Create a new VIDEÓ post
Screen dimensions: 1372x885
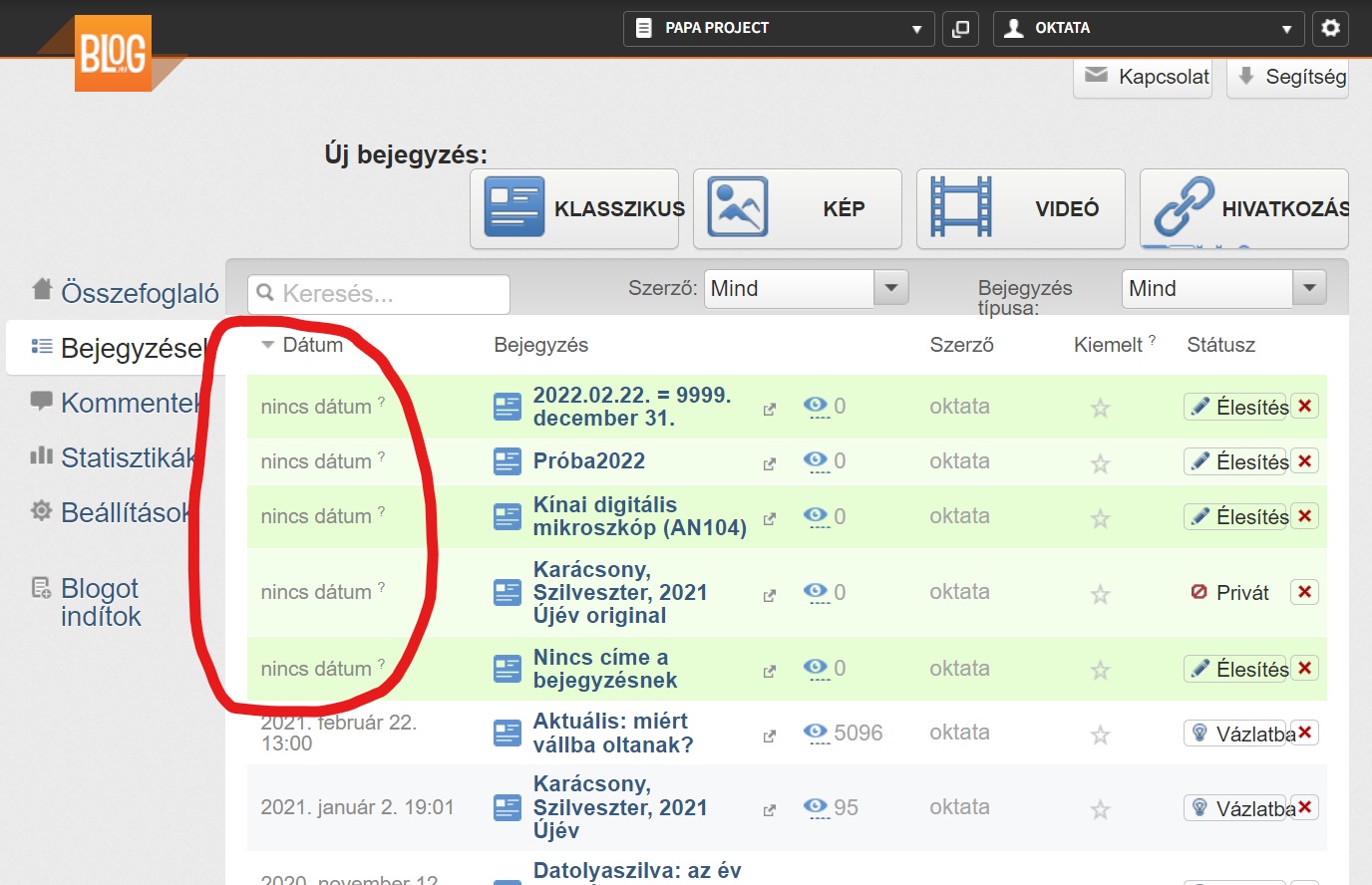[1021, 208]
